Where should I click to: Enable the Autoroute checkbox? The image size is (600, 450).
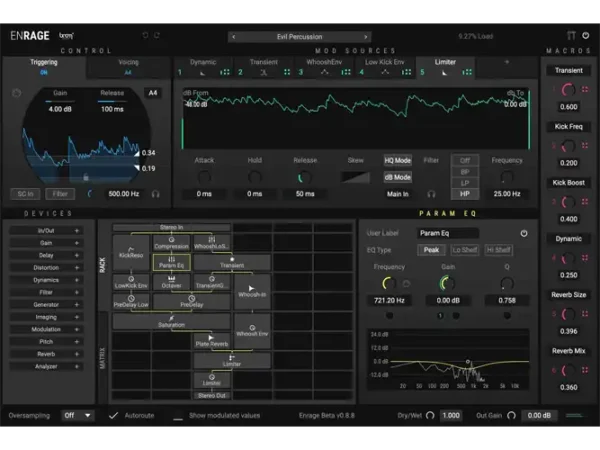(x=113, y=416)
